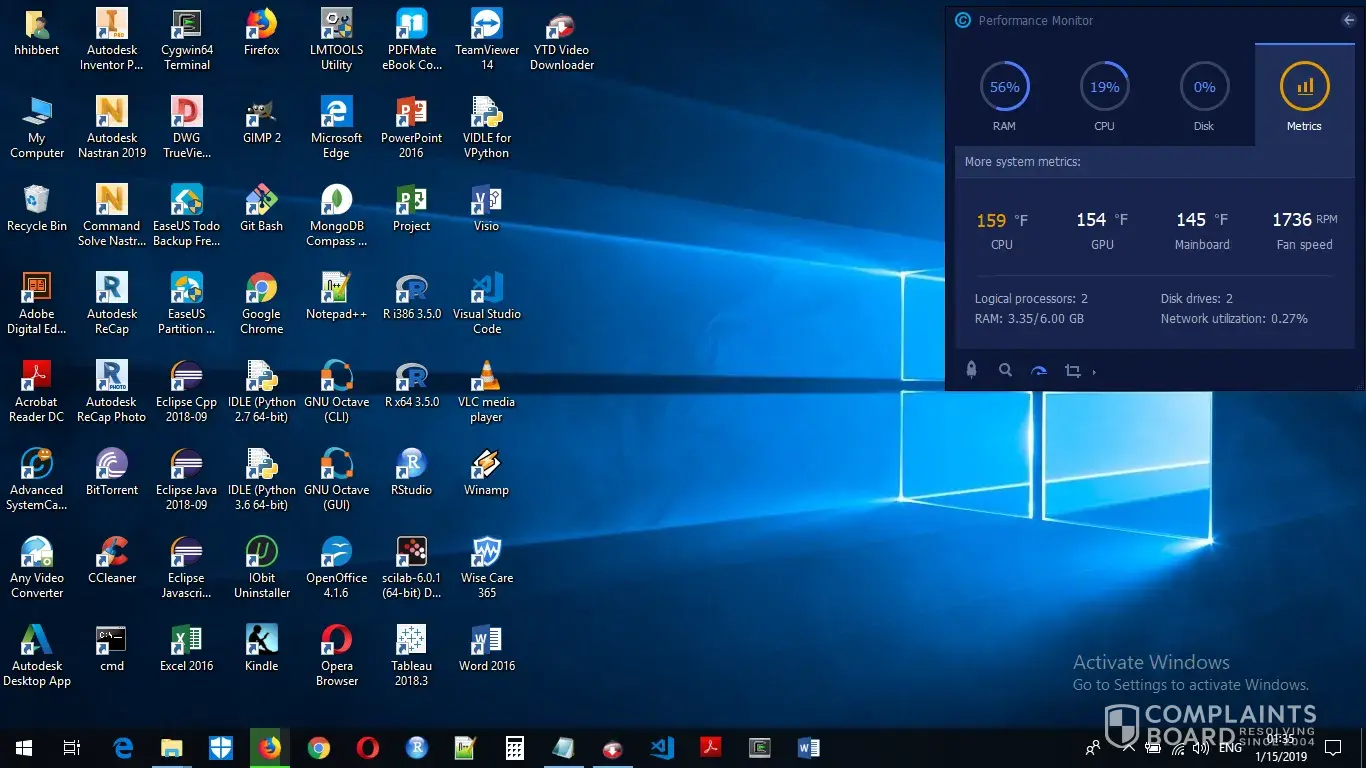This screenshot has width=1366, height=768.
Task: Open File Explorer from the taskbar
Action: pos(172,747)
